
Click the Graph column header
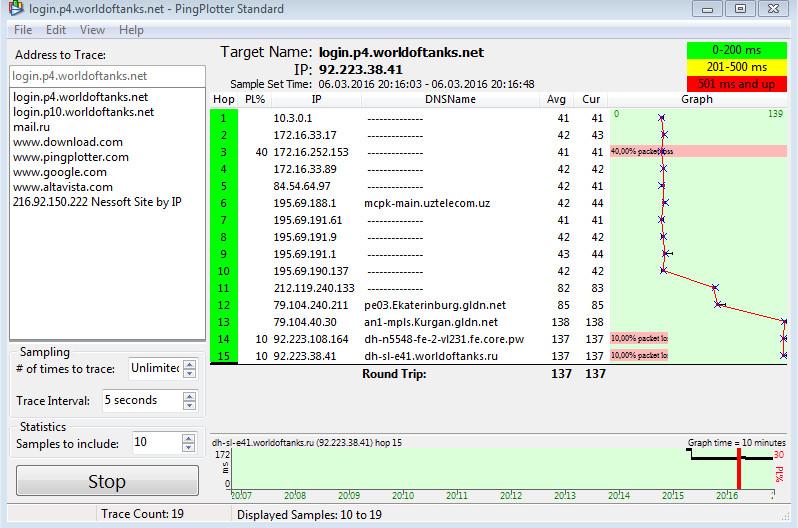697,99
